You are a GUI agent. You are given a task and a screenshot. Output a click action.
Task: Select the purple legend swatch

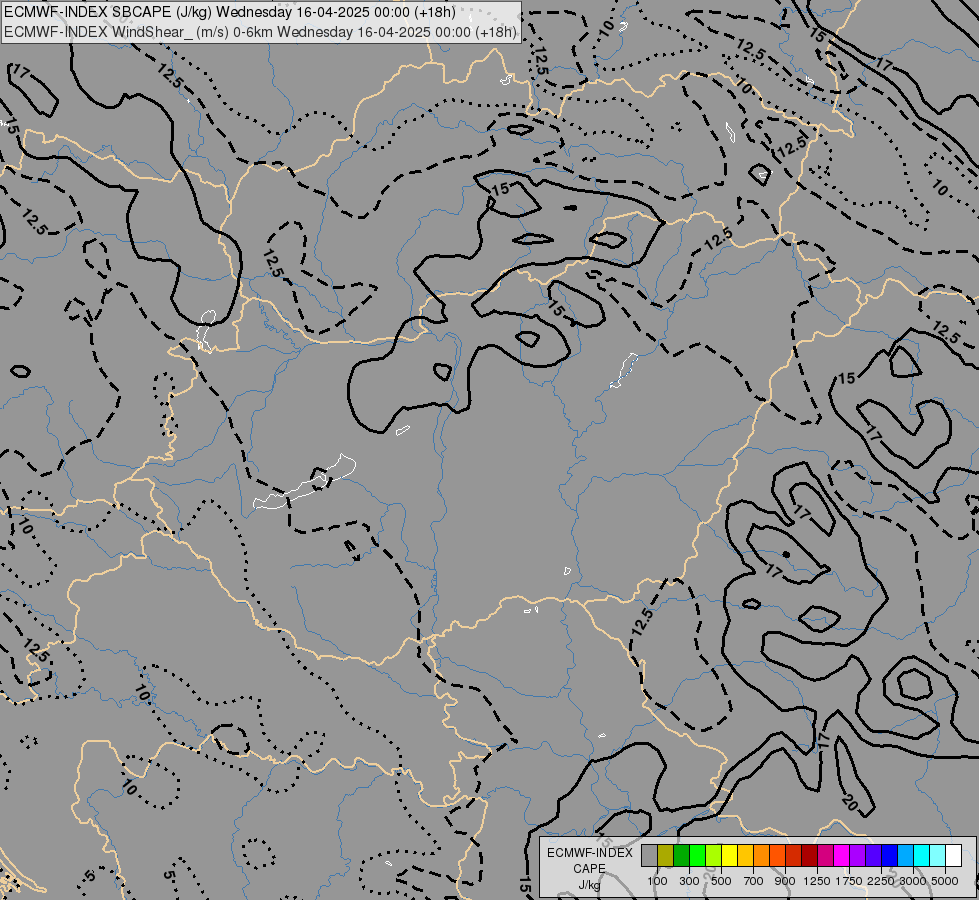(x=857, y=855)
